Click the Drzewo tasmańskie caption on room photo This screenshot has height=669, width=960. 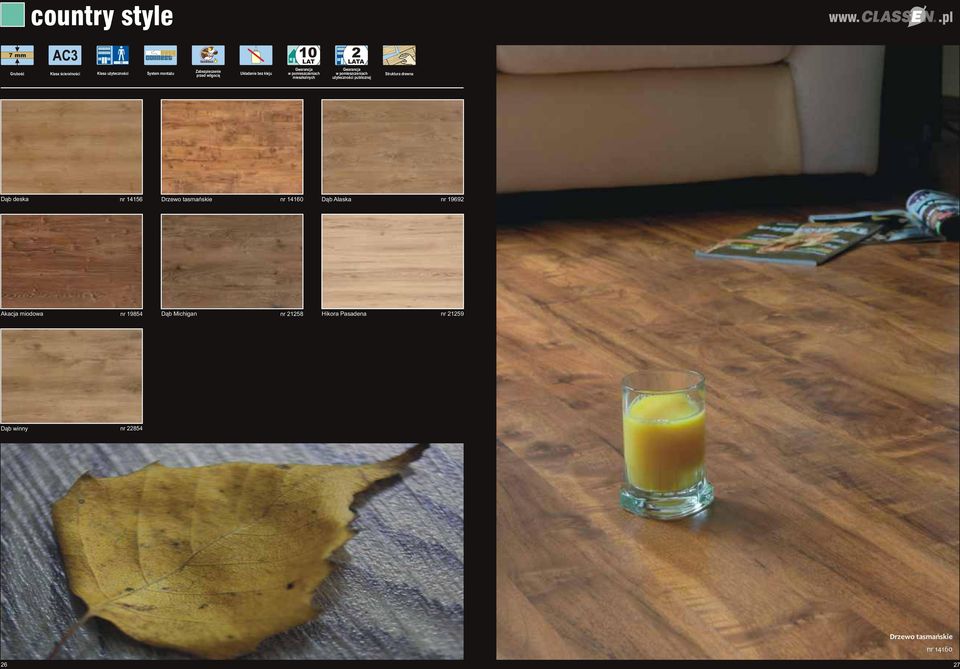[x=921, y=637]
